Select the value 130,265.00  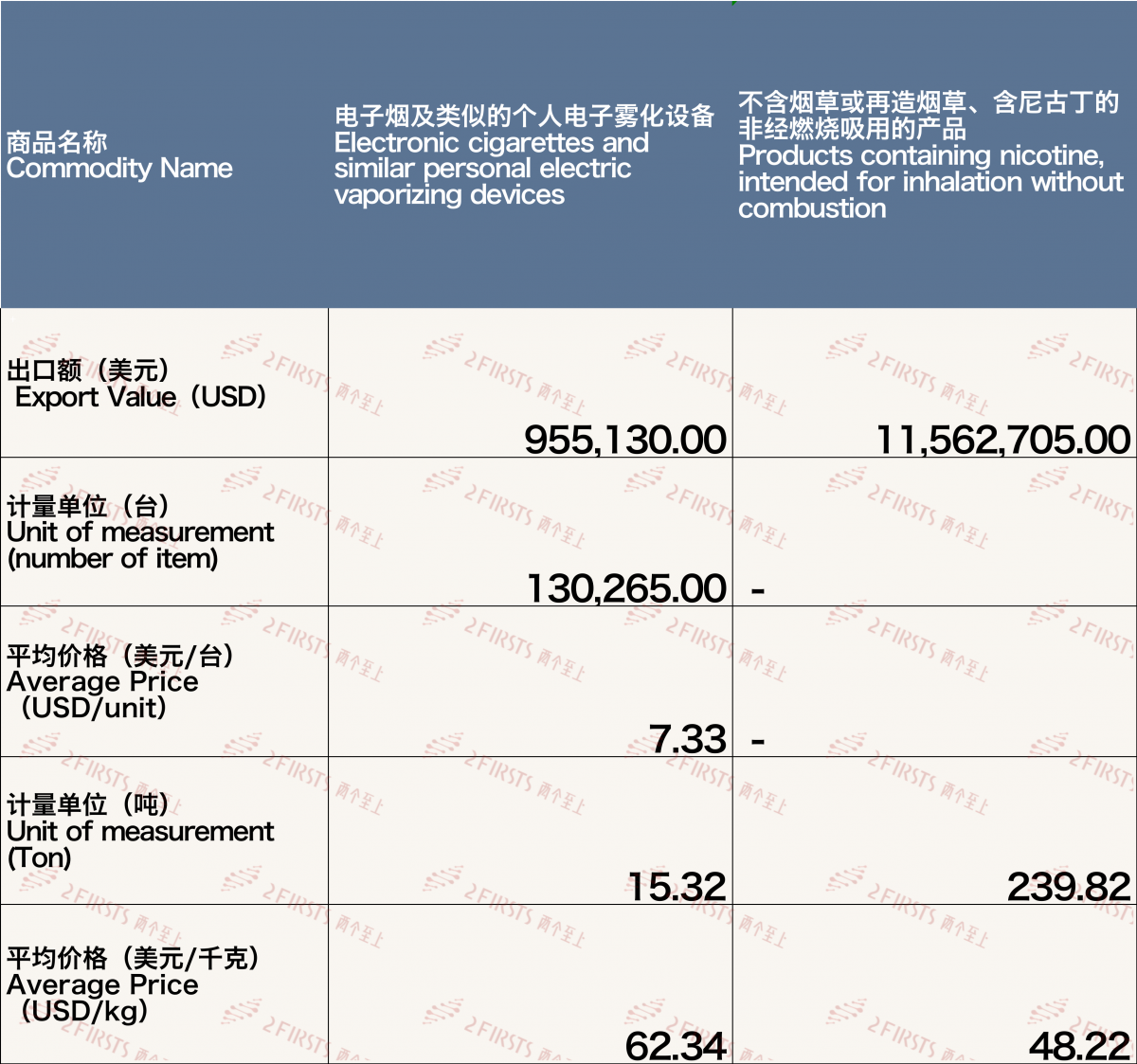click(x=626, y=588)
